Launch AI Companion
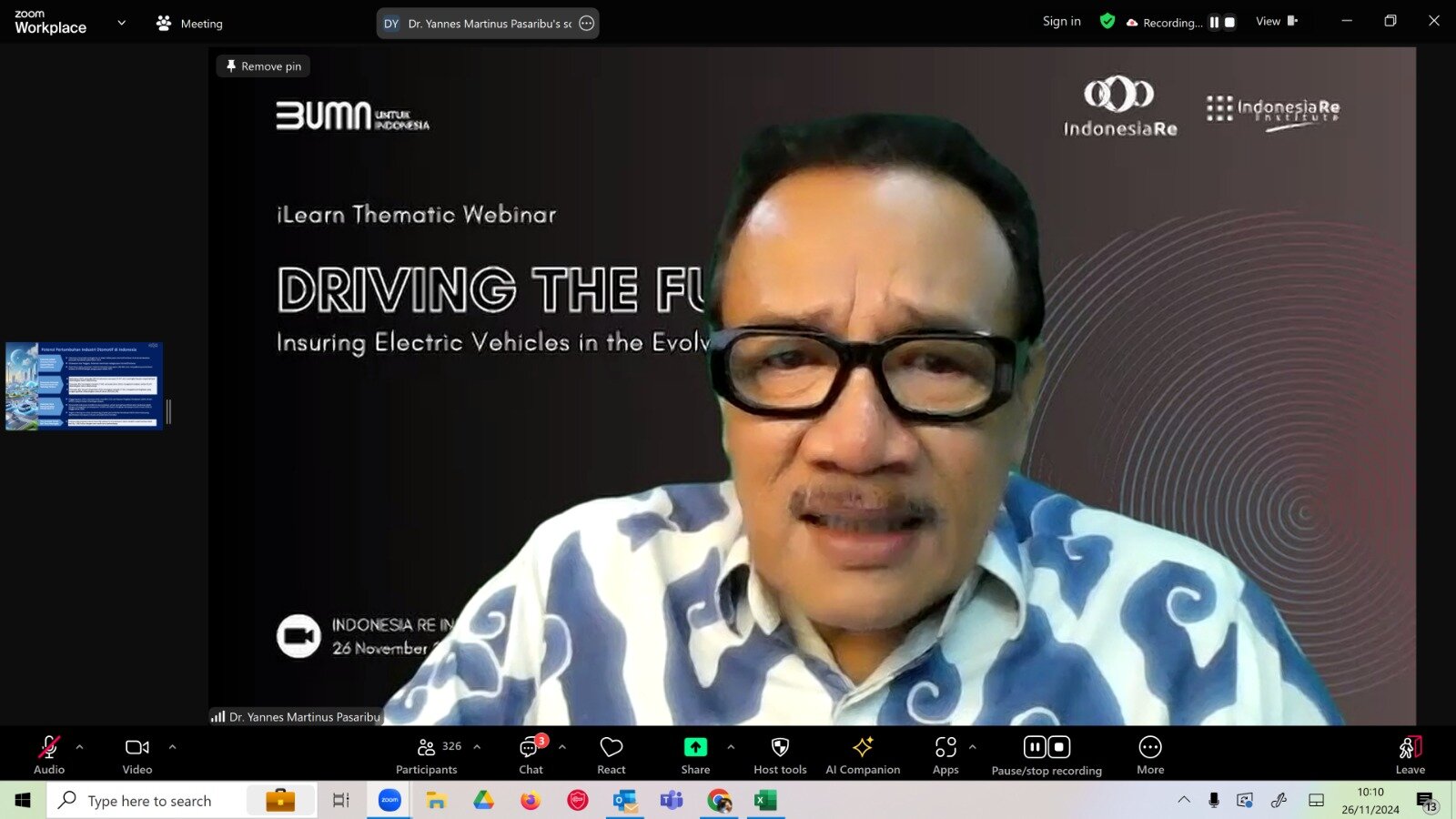 (862, 755)
